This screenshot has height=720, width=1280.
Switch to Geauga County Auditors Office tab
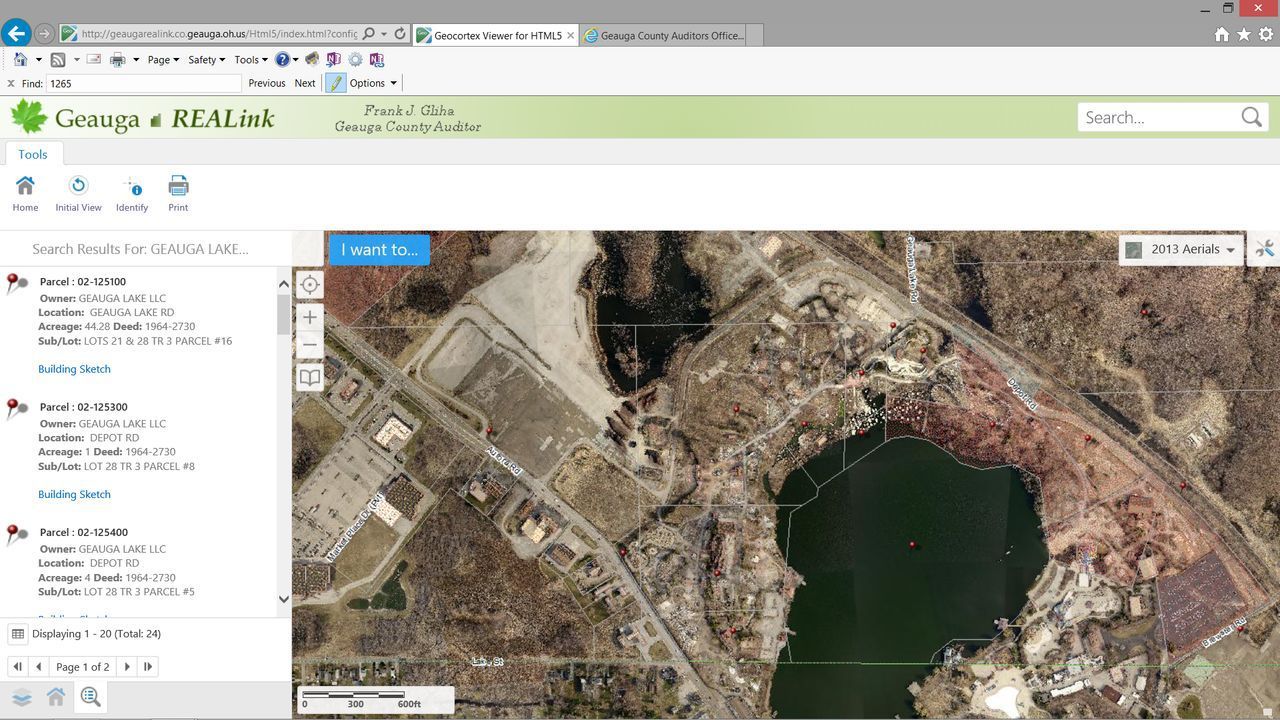point(664,35)
